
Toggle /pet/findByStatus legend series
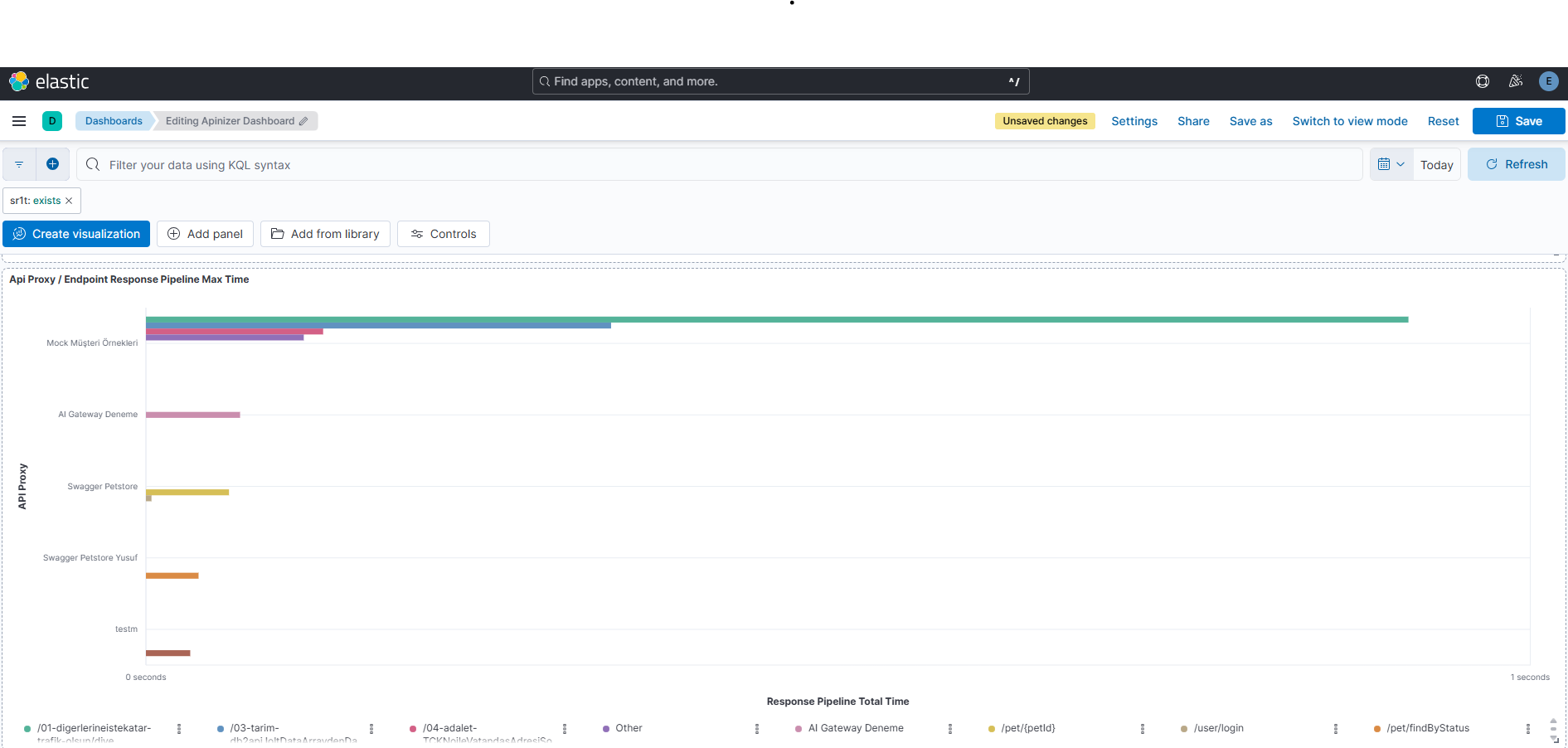(1428, 728)
